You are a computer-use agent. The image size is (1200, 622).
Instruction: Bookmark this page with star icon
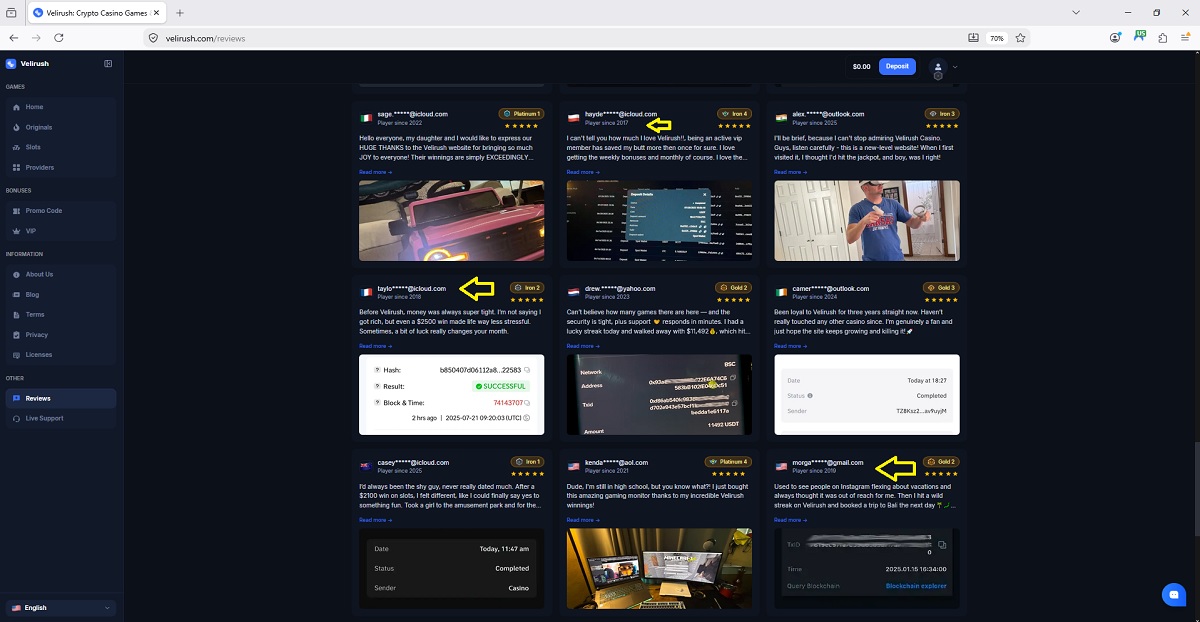pos(1020,38)
